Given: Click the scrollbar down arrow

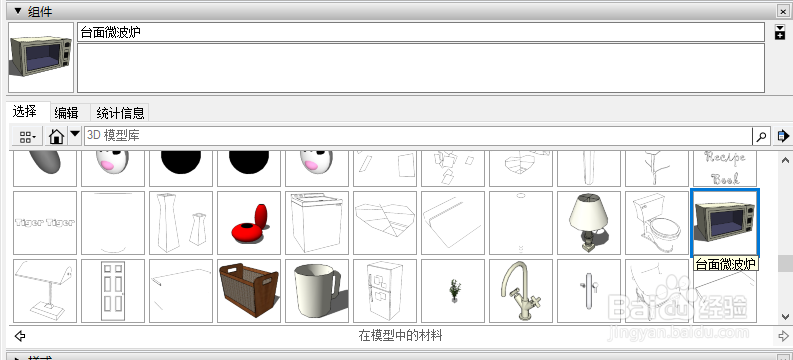Looking at the screenshot, I should point(785,317).
